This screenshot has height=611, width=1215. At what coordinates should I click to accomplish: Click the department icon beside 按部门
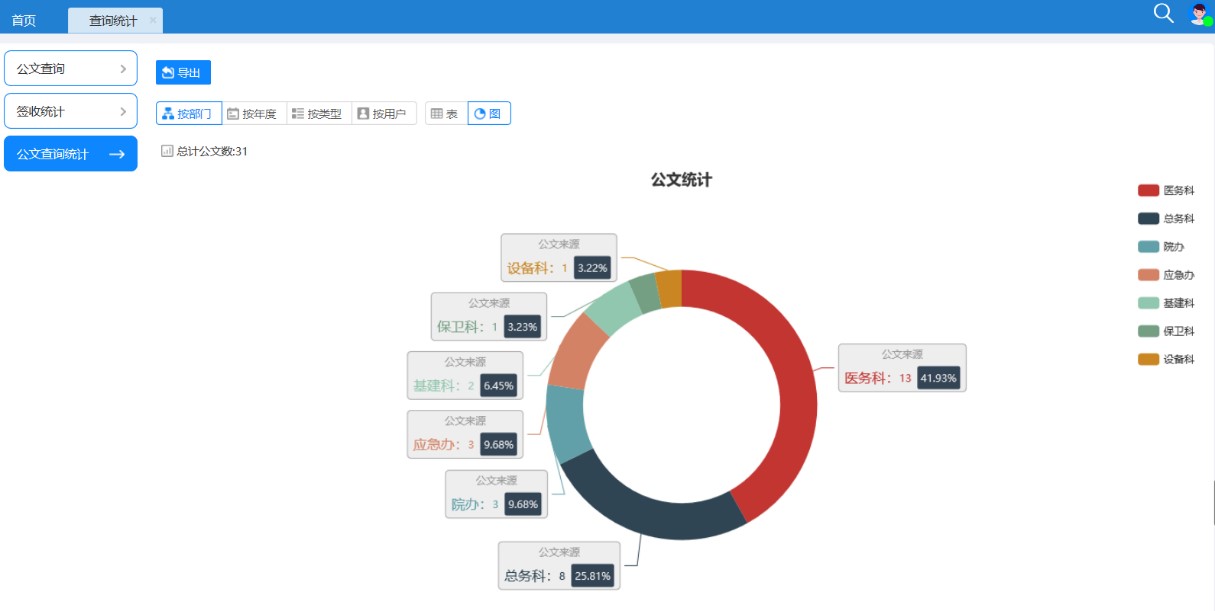tap(168, 114)
